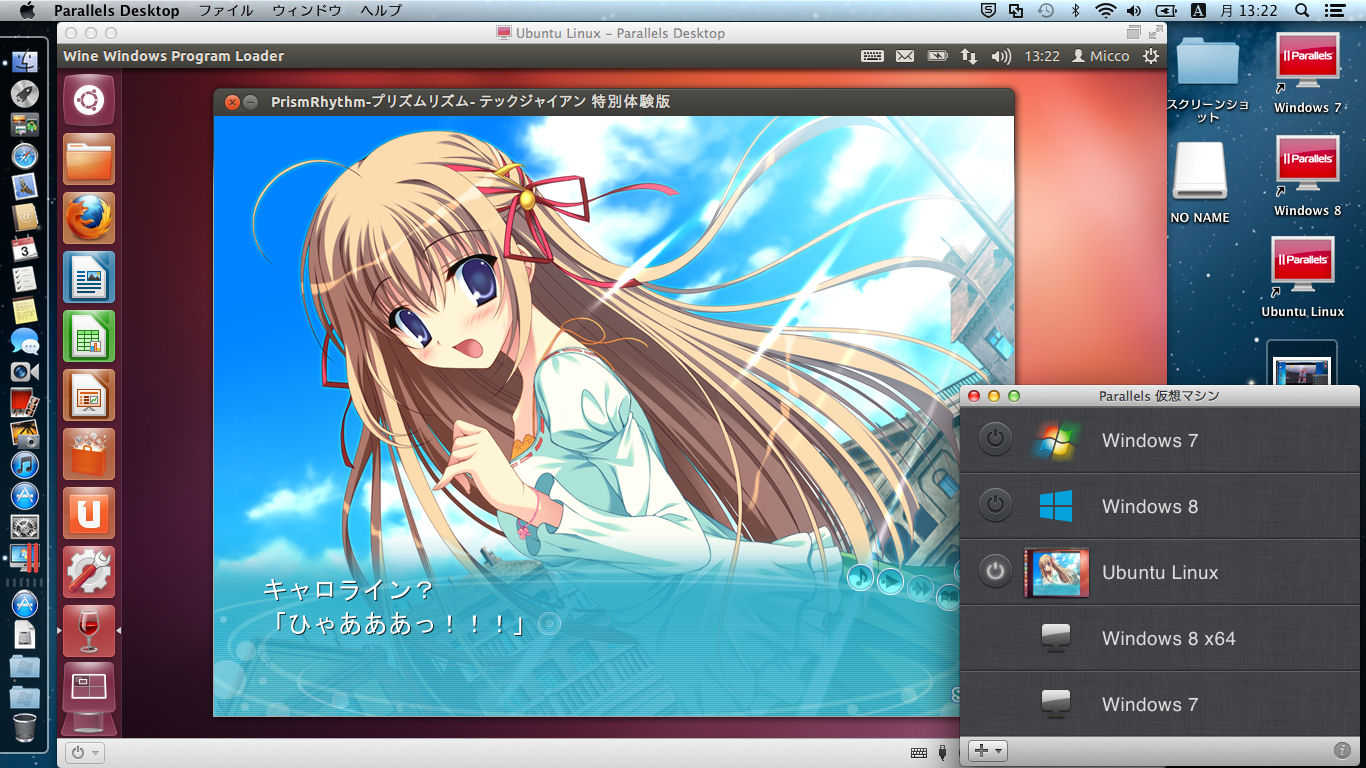1366x768 pixels.
Task: Select bottom Windows 7 machine with monitor icon
Action: [1160, 704]
